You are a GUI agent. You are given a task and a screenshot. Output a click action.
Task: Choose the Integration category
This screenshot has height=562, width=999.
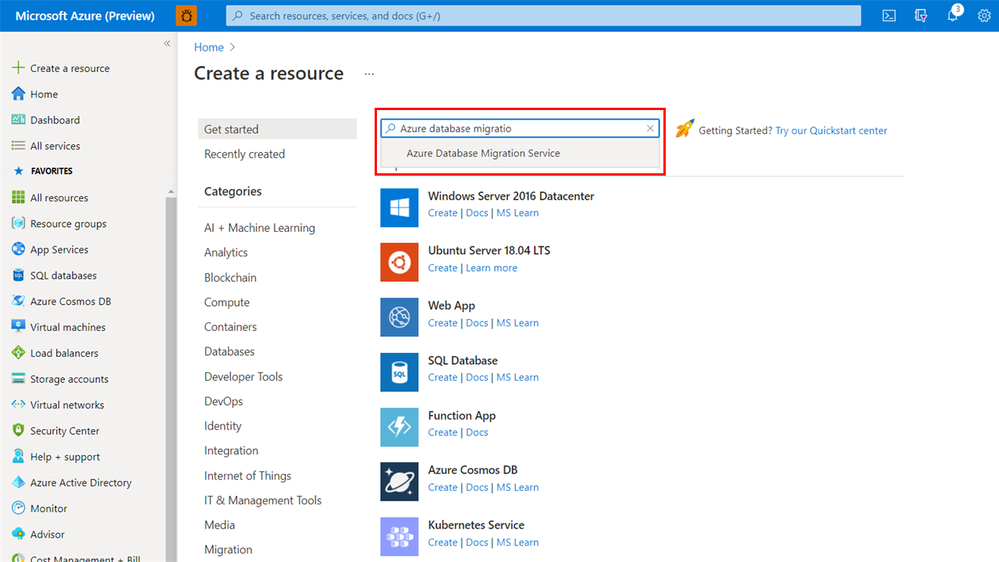coord(231,450)
